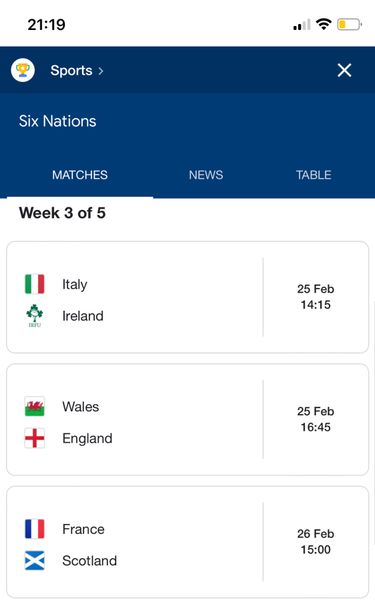Tap the France tricolour flag icon
Image resolution: width=375 pixels, height=600 pixels.
click(x=34, y=529)
